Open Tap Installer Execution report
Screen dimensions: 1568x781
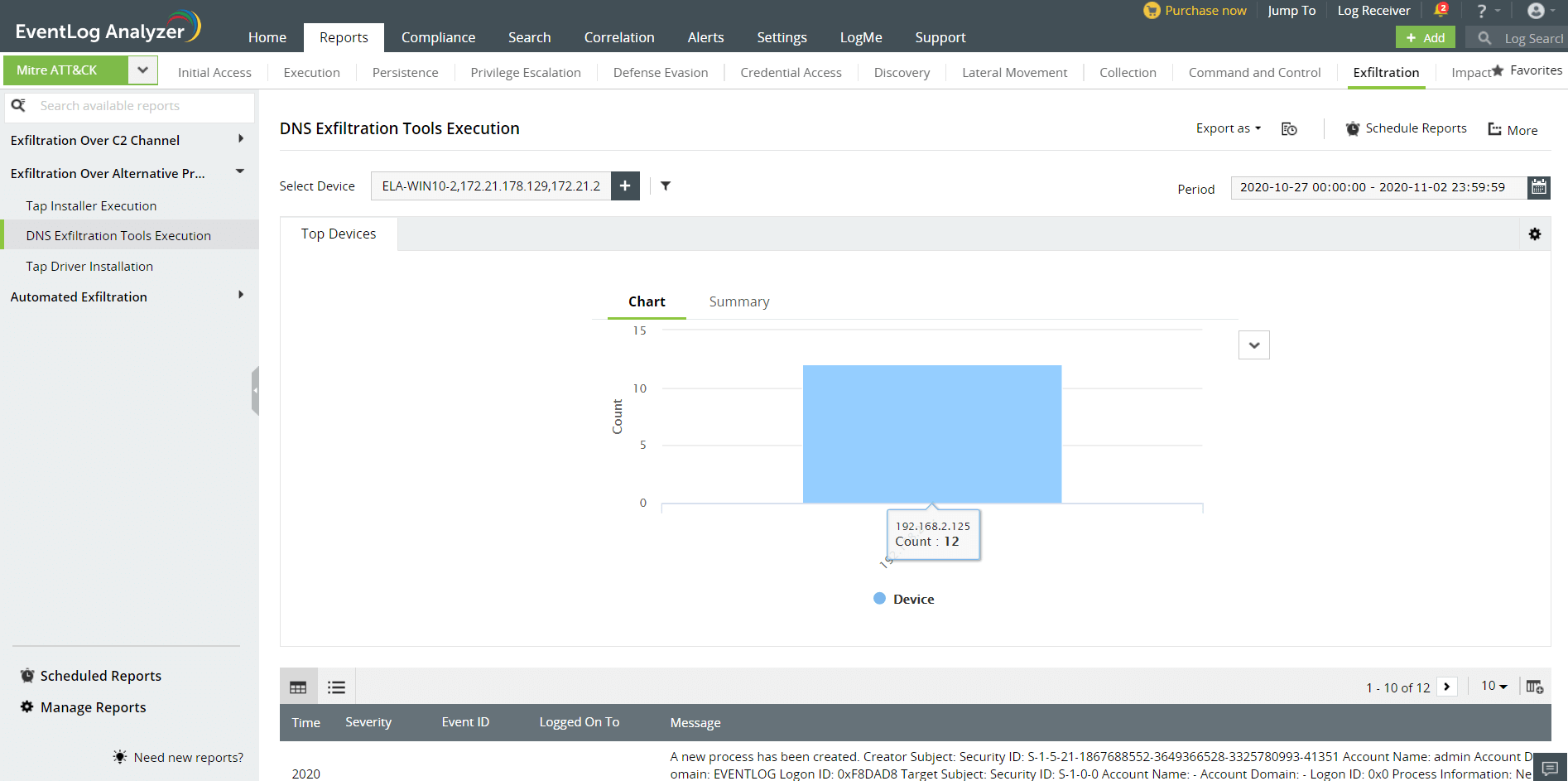91,205
